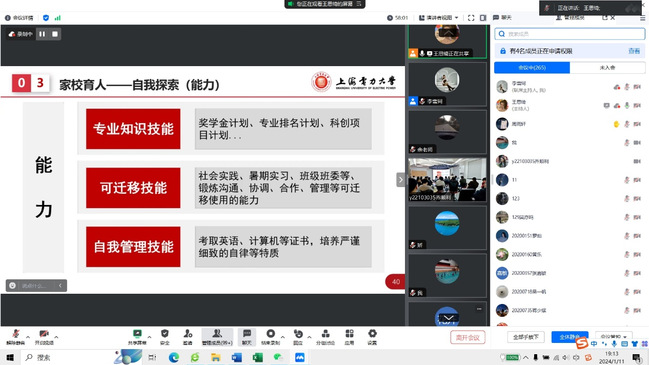Viewport: 649px width, 365px height.
Task: Open the Security shield icon in meeting toolbar
Action: 165,336
